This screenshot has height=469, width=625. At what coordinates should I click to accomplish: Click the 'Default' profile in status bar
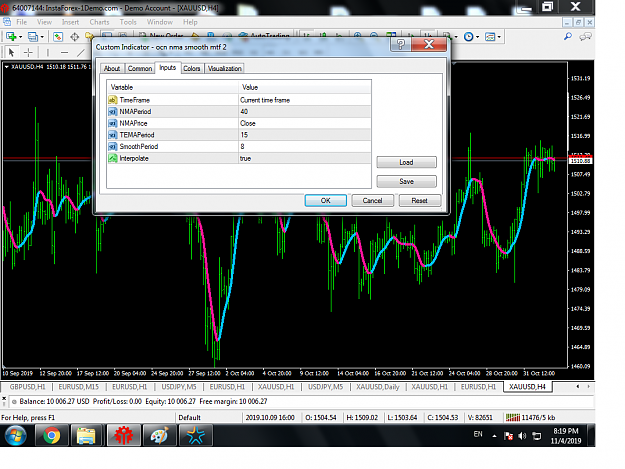pyautogui.click(x=189, y=418)
